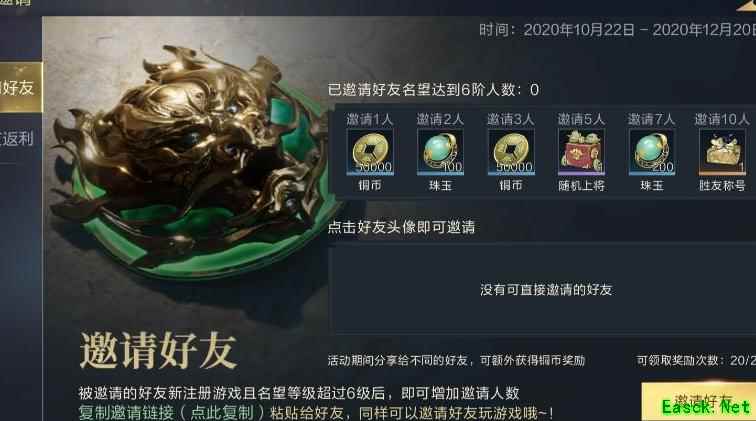Click the 活动期间分享 bonus note text
This screenshot has height=421, width=756.
click(456, 360)
